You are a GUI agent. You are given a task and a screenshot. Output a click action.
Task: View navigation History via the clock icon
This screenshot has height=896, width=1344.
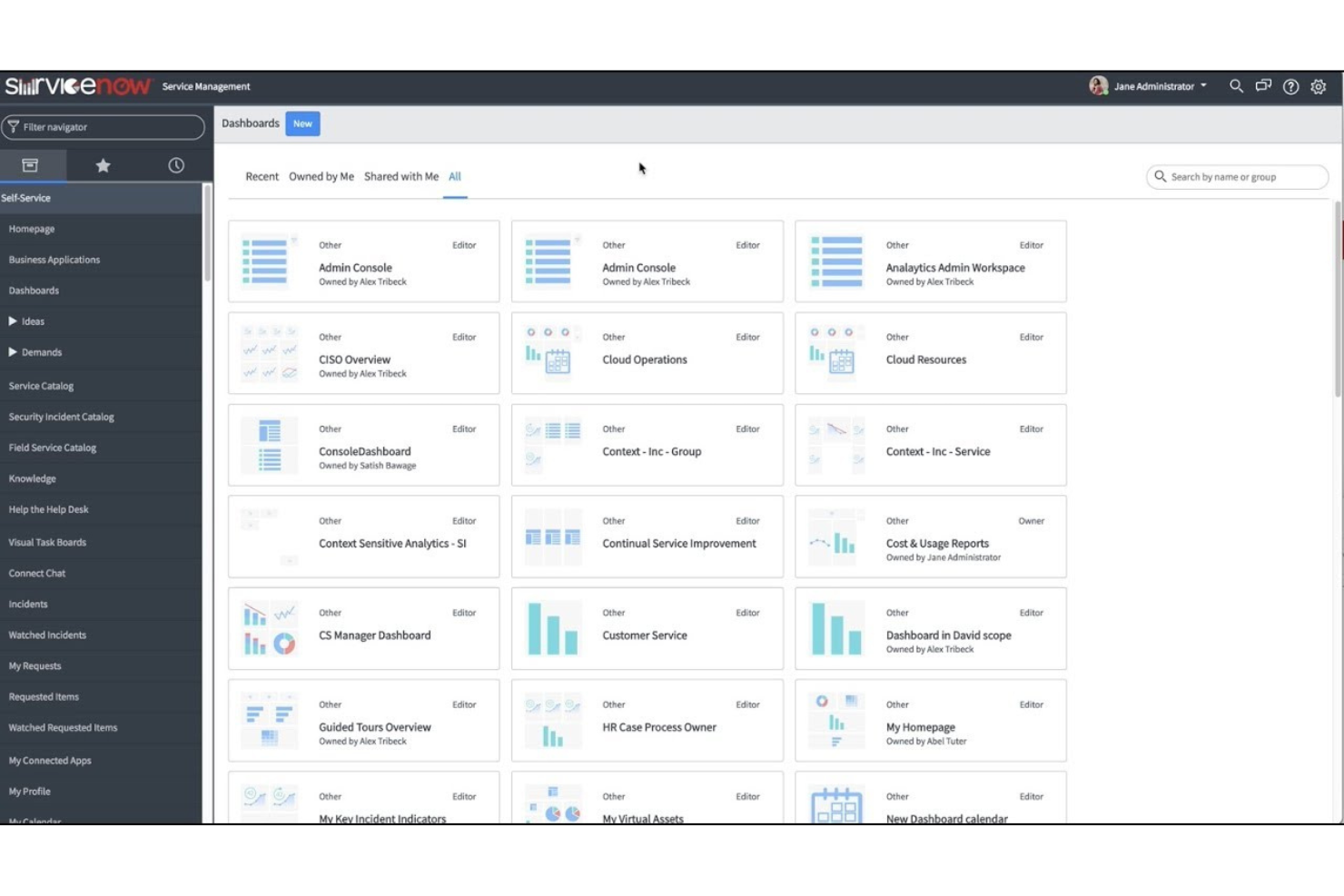coord(175,165)
